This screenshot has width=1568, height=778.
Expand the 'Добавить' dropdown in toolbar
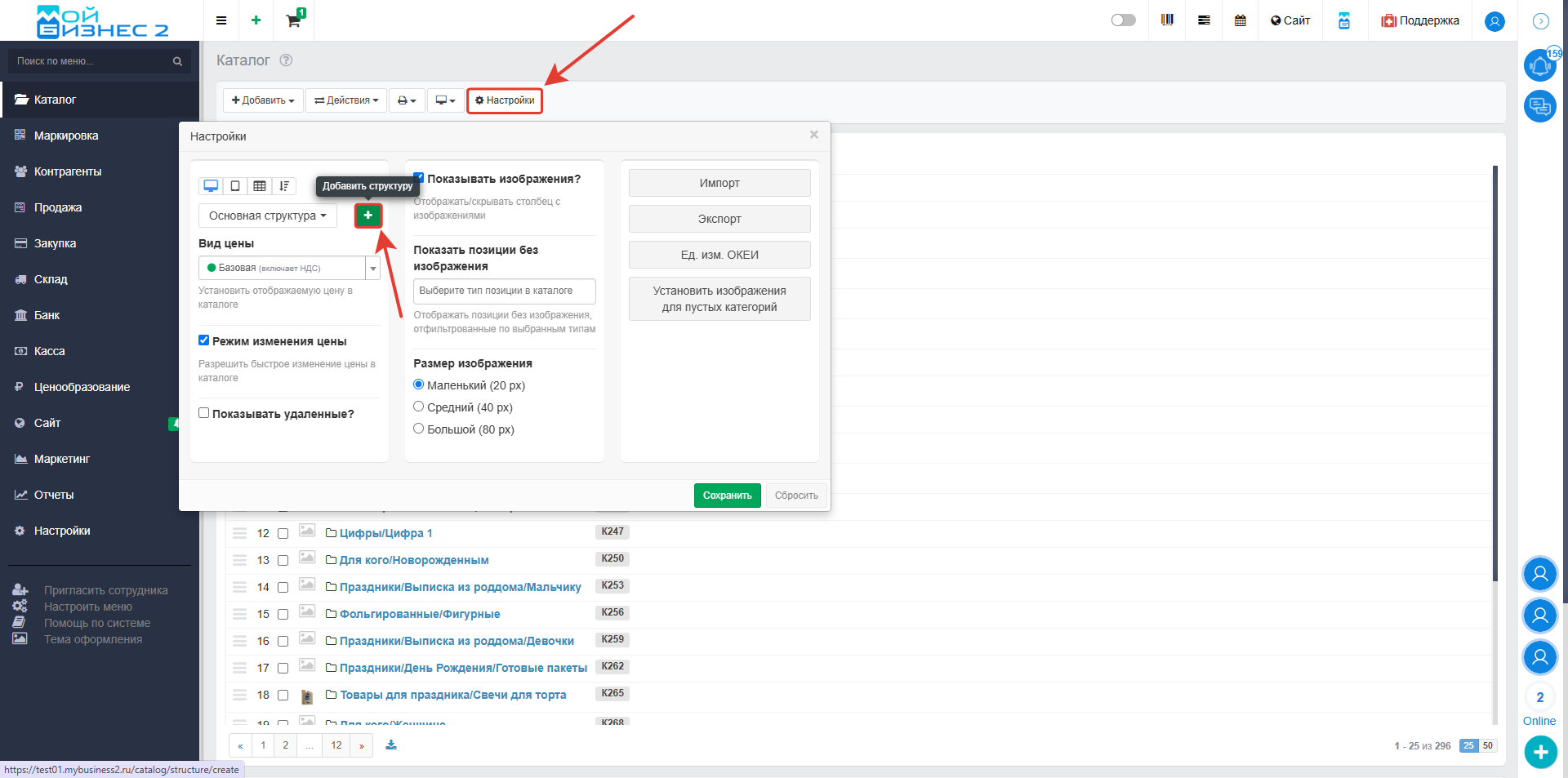263,100
